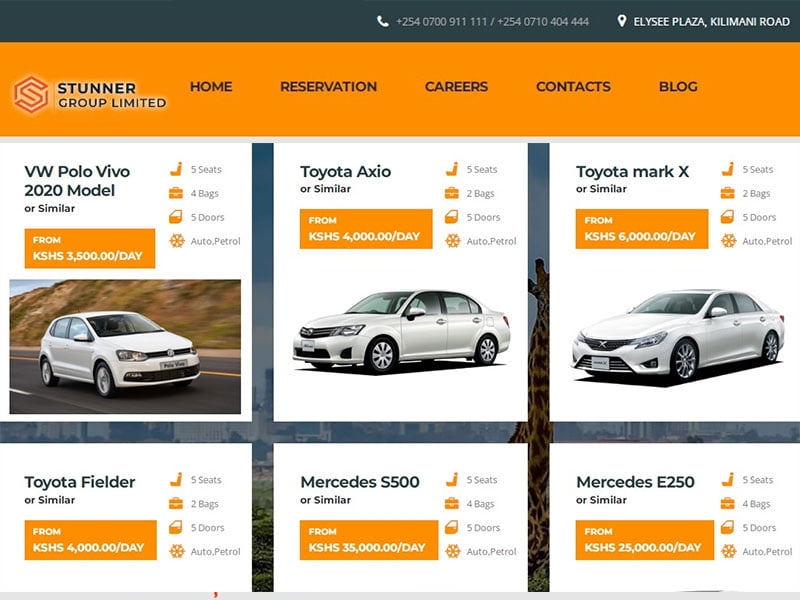Click the door icon on Mercedes E250 card

(x=728, y=527)
